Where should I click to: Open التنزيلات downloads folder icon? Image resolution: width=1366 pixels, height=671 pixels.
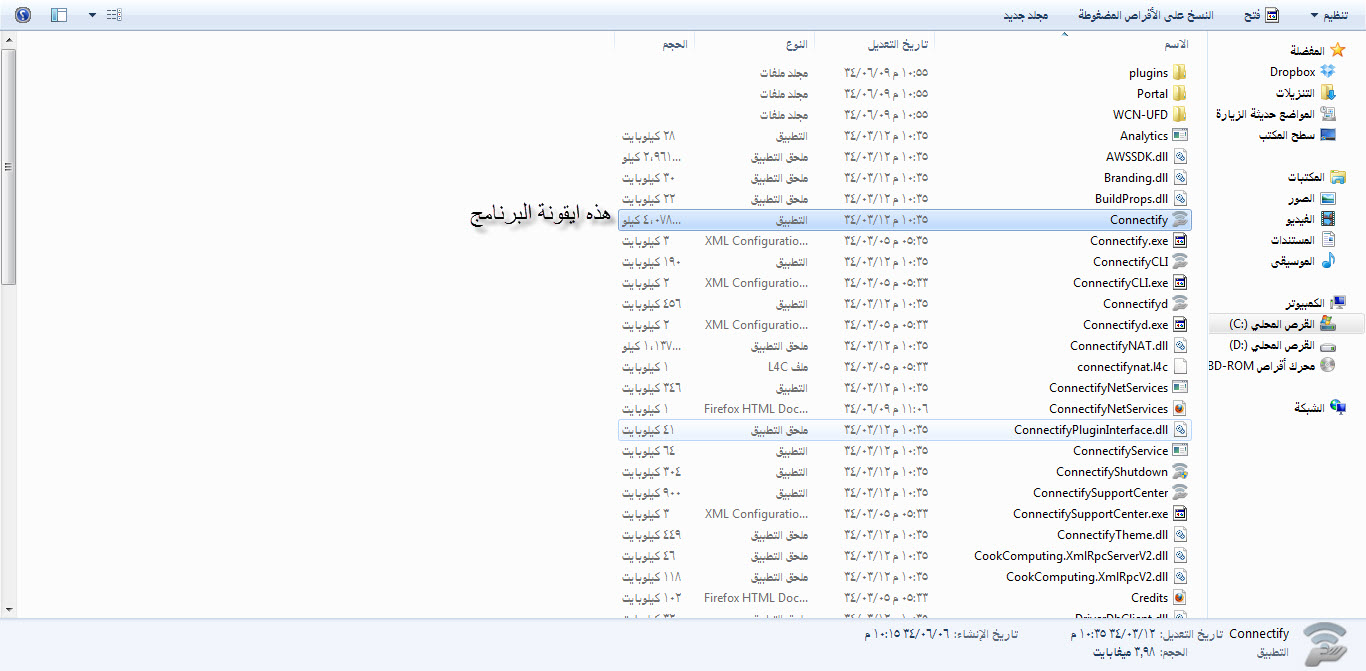[1328, 93]
